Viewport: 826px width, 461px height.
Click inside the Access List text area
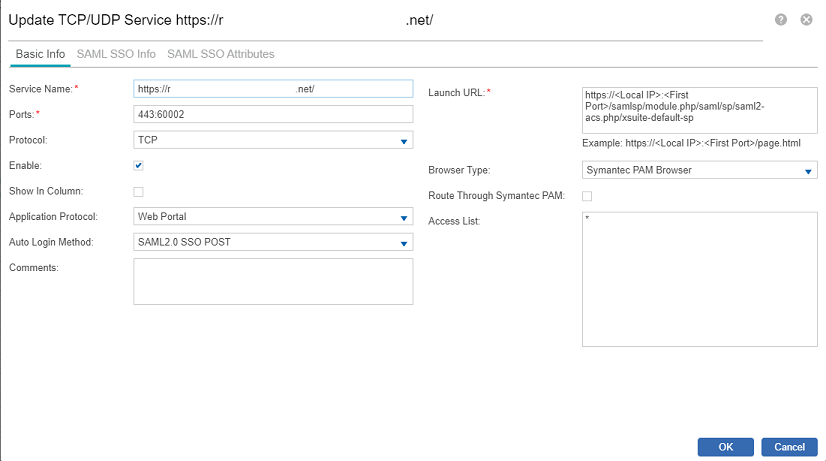tap(699, 279)
